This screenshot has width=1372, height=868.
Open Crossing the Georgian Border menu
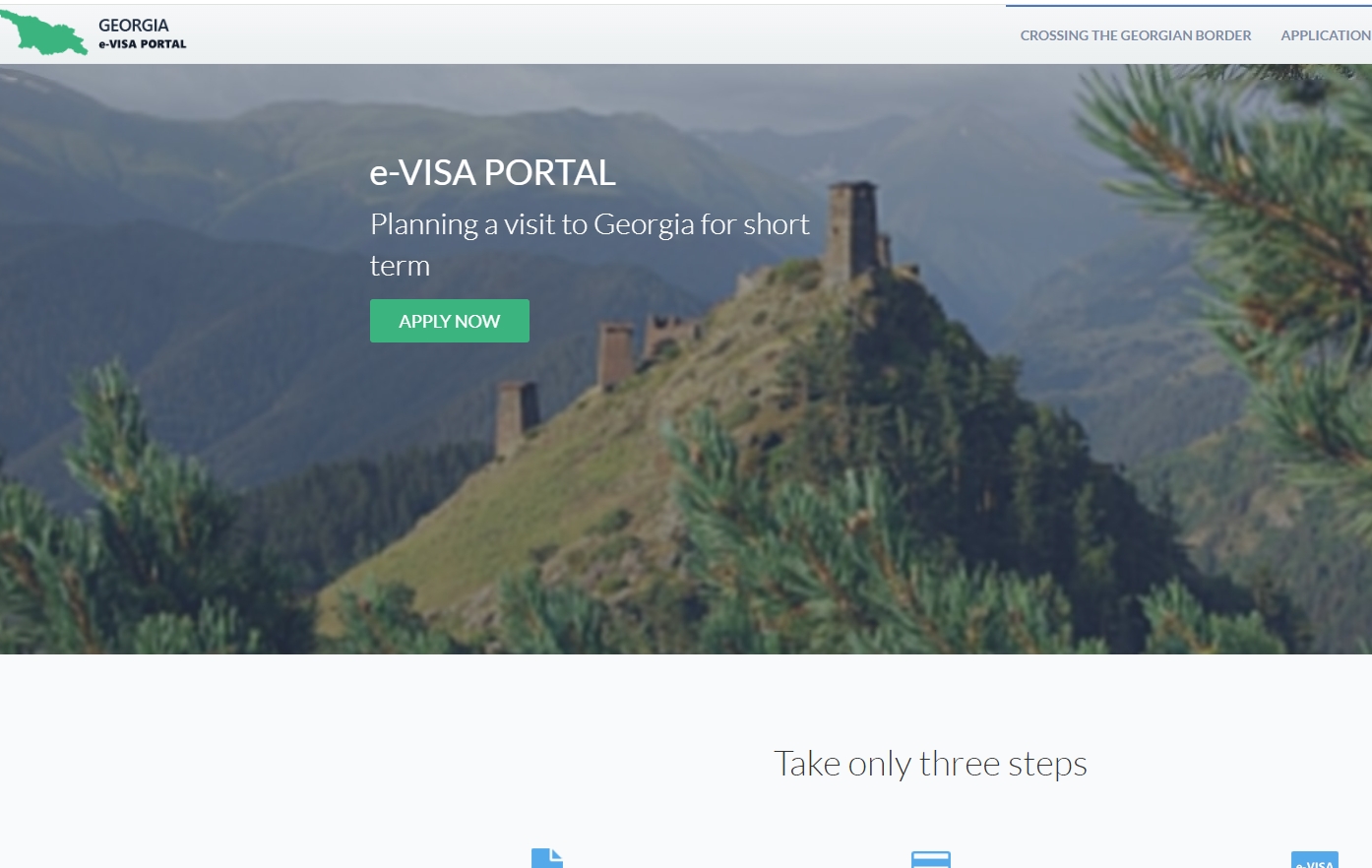click(1136, 35)
